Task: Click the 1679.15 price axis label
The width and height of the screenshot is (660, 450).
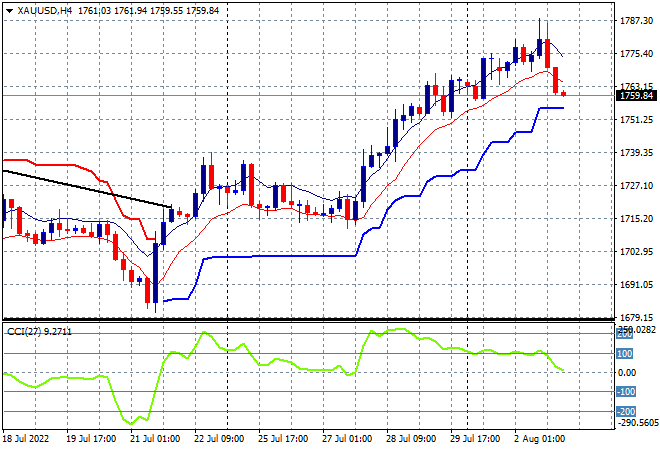Action: [636, 317]
